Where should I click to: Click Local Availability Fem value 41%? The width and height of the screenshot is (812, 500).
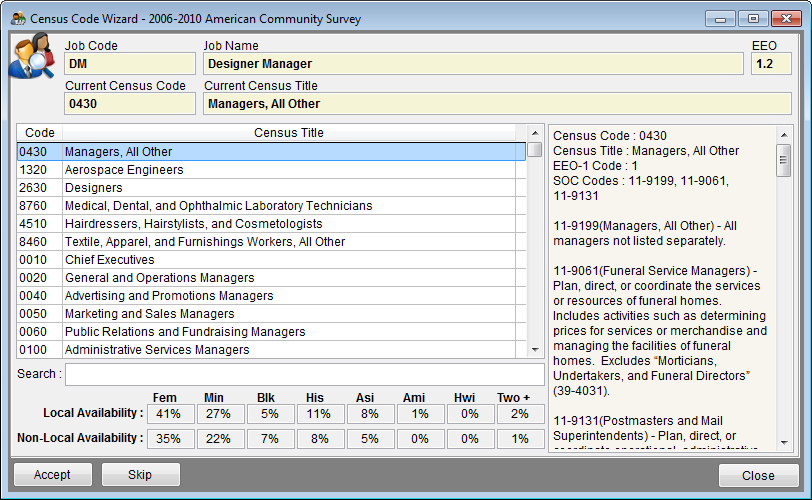(171, 414)
